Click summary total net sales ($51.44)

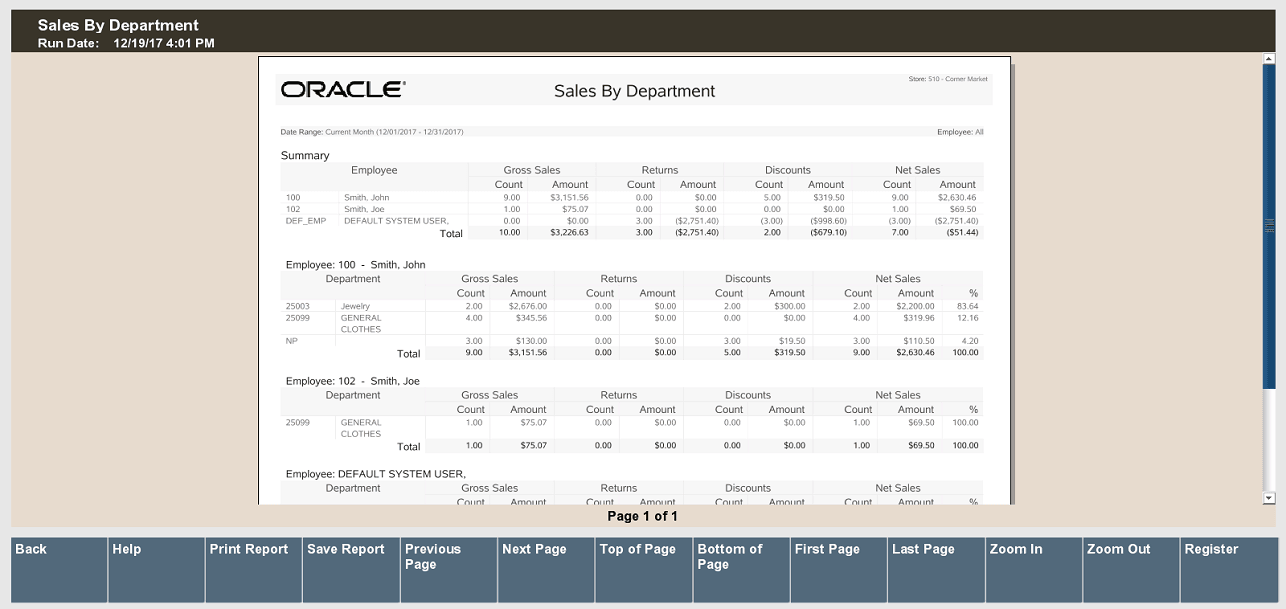coord(961,232)
